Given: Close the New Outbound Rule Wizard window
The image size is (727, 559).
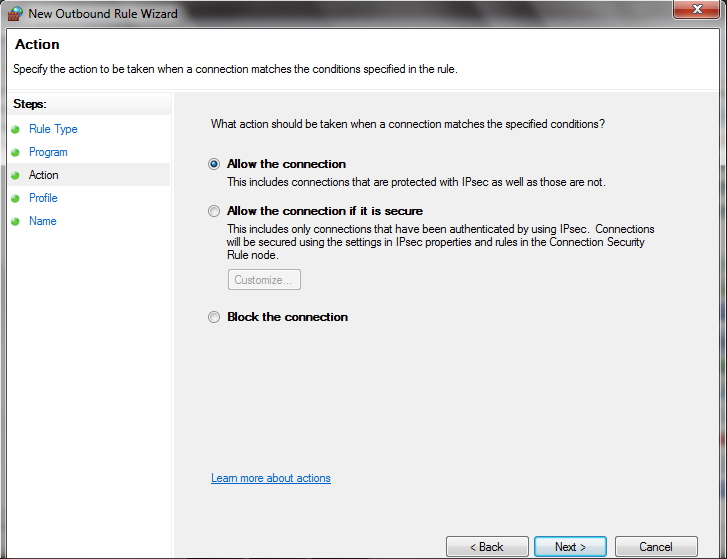Looking at the screenshot, I should [696, 9].
